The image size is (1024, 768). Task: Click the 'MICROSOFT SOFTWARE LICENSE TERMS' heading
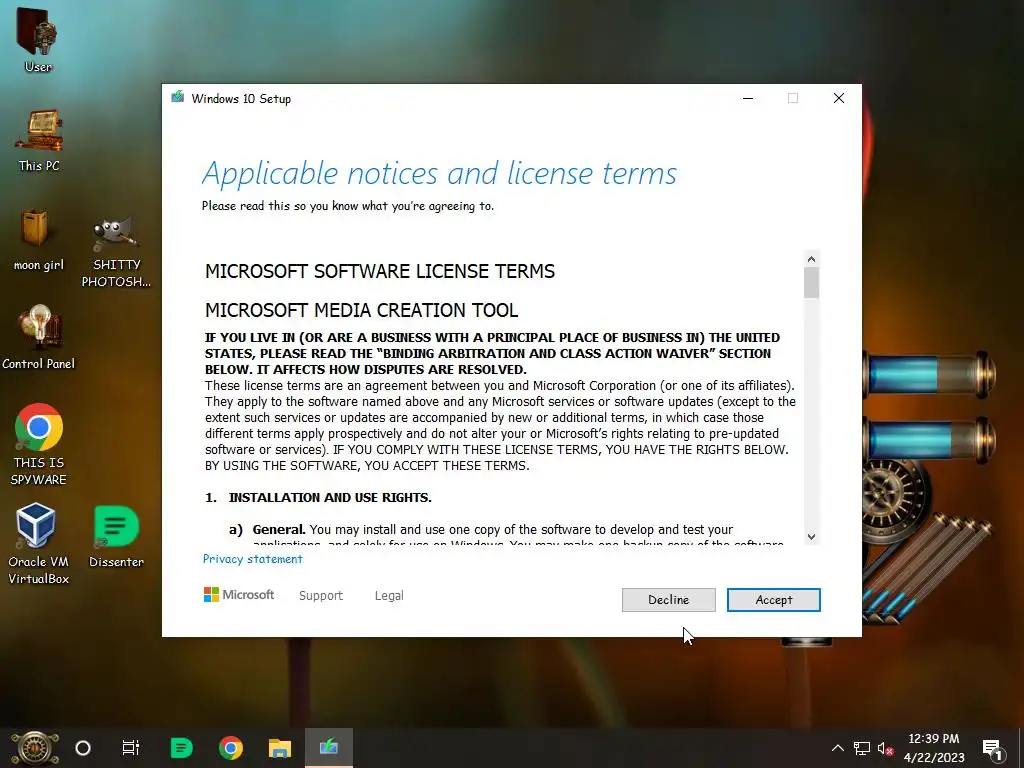coord(379,272)
